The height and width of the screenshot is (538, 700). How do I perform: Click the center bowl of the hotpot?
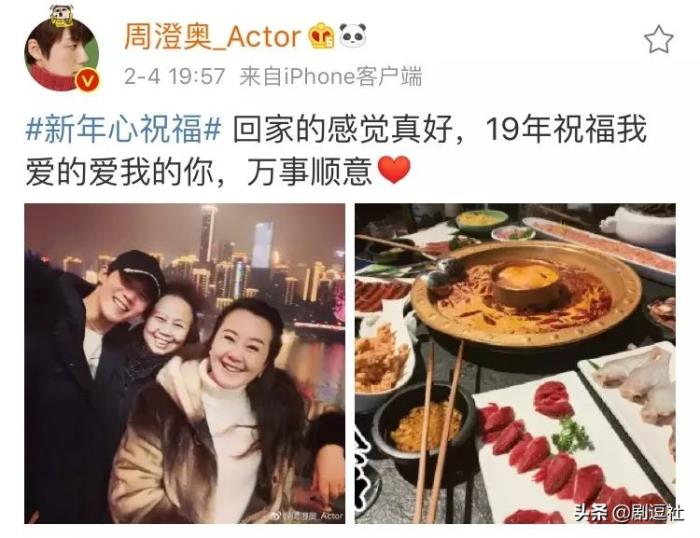point(525,282)
